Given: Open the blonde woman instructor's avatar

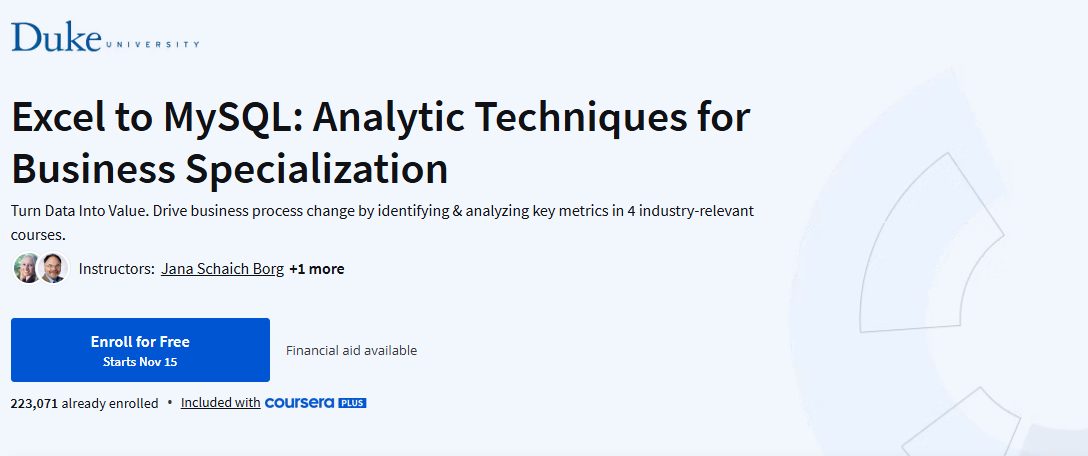Looking at the screenshot, I should 27,268.
